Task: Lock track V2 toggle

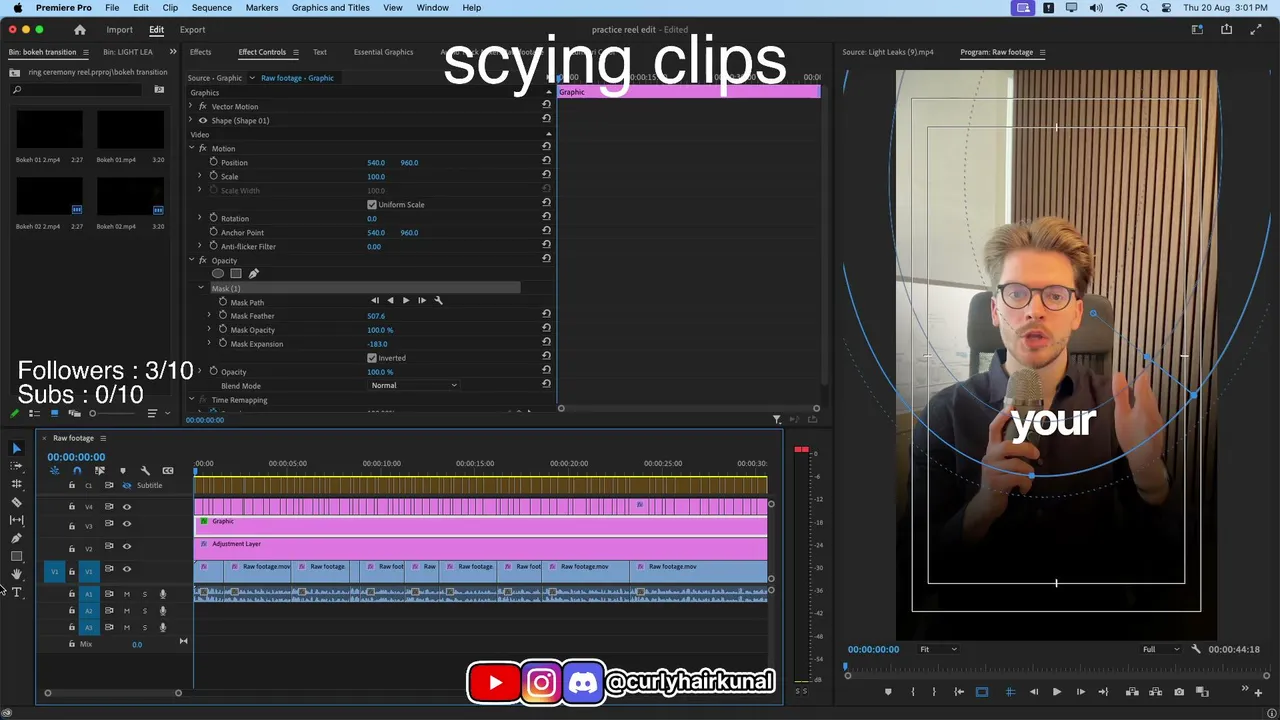Action: (71, 547)
